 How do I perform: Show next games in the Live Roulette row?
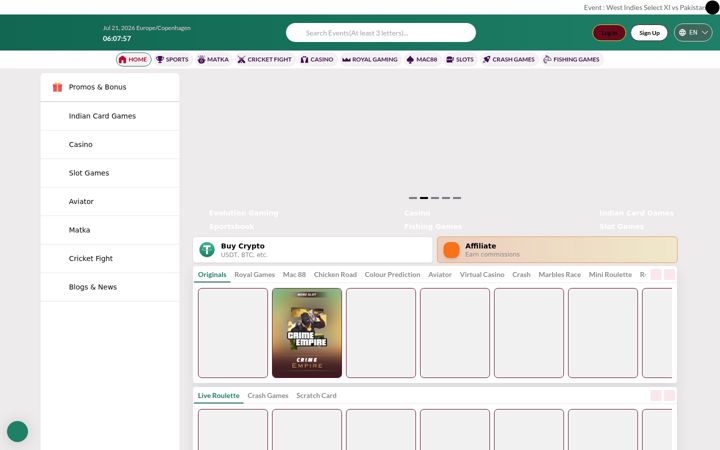click(x=669, y=396)
